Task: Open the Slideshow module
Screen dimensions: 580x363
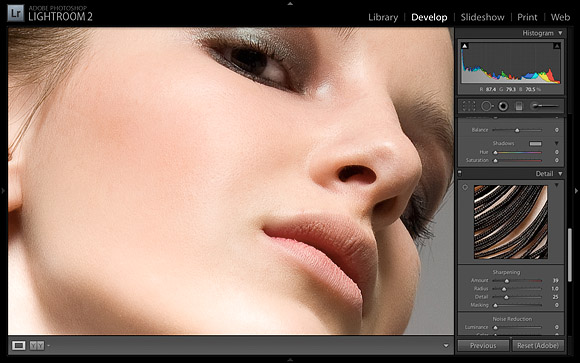Action: (x=482, y=17)
